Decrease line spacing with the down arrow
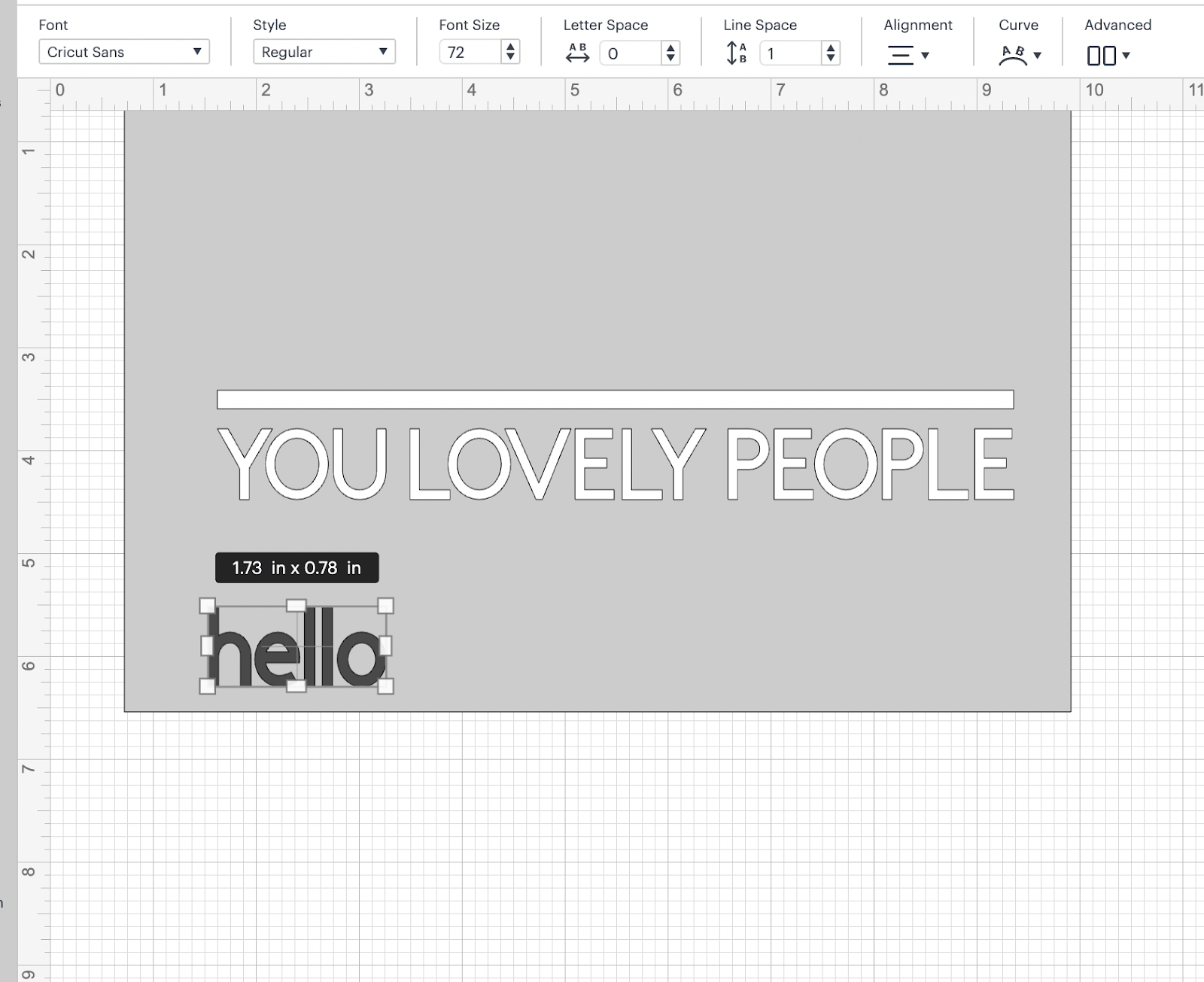Viewport: 1204px width, 982px height. click(x=831, y=57)
